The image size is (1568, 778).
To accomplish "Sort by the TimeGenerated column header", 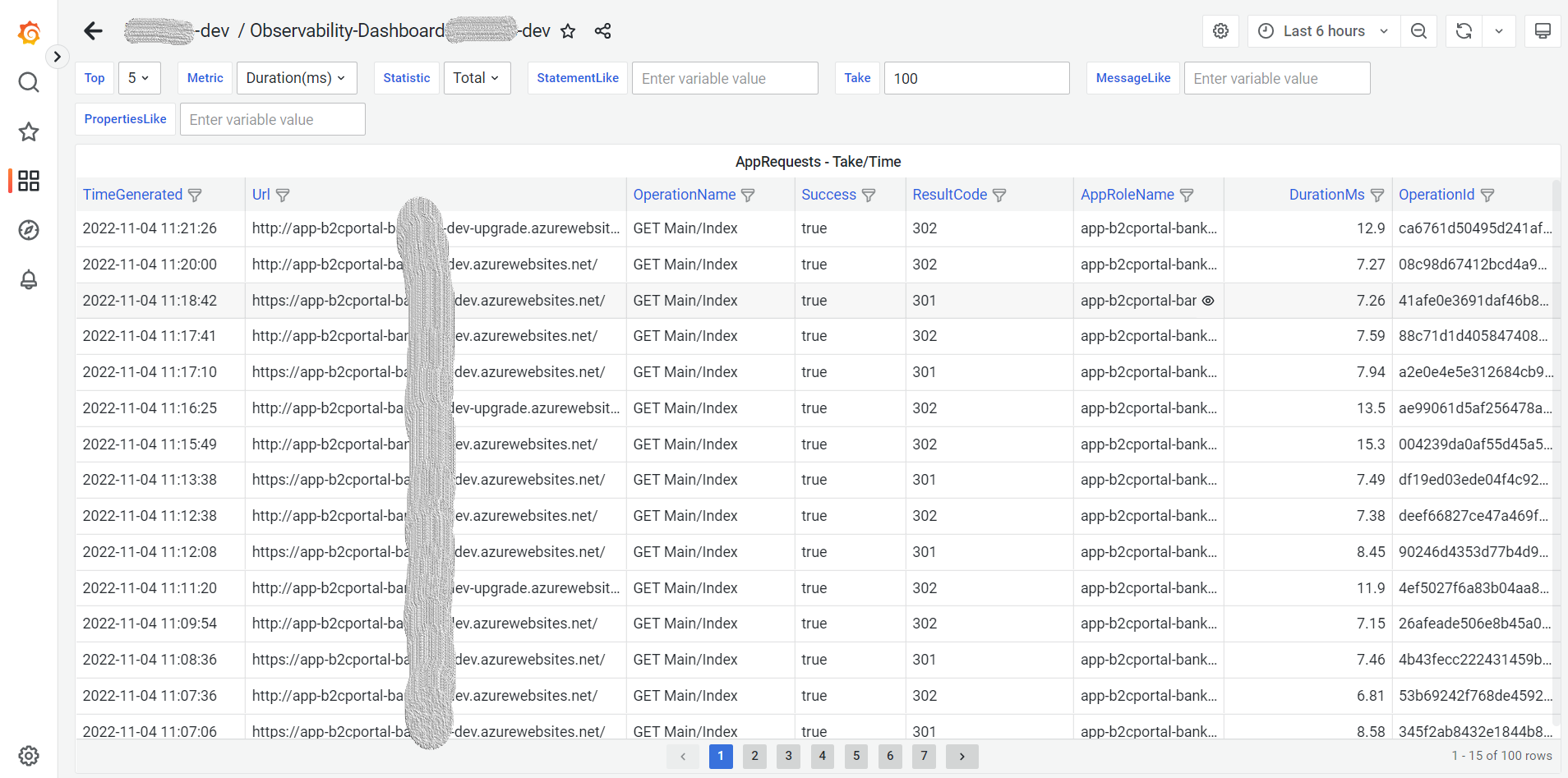I will tap(132, 195).
